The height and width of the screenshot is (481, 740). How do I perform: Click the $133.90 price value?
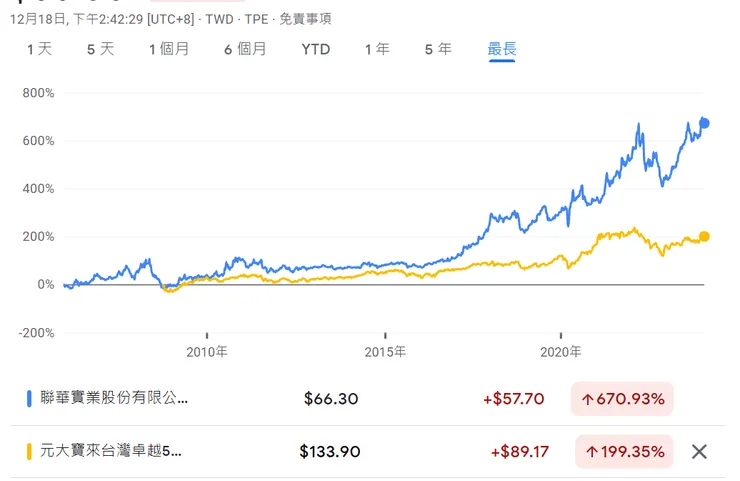pos(330,451)
